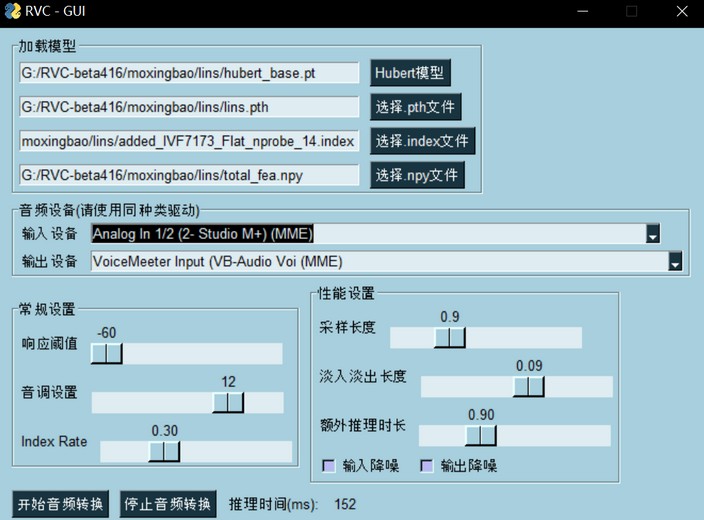The image size is (704, 520).
Task: Click the 性能设置 group label
Action: (346, 293)
